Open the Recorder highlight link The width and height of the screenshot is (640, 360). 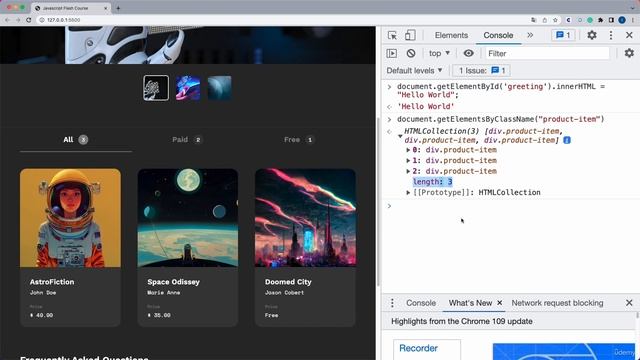coord(418,348)
